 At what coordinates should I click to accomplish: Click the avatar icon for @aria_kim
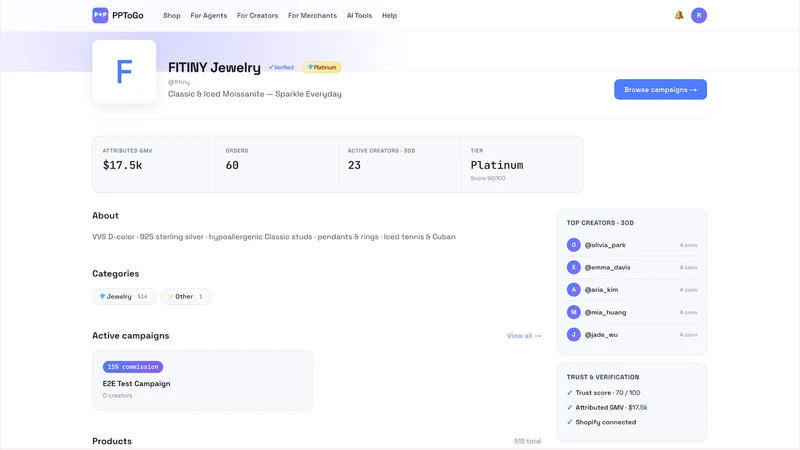click(573, 290)
